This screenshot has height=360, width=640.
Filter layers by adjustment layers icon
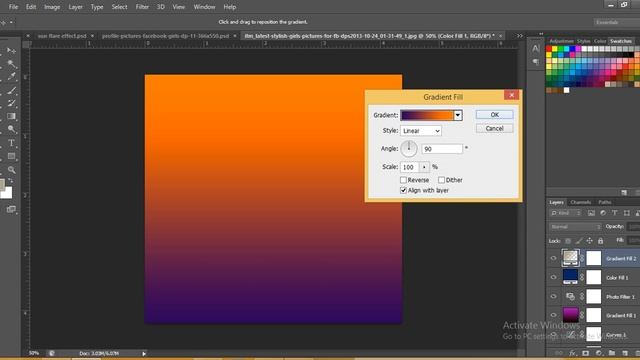point(603,213)
